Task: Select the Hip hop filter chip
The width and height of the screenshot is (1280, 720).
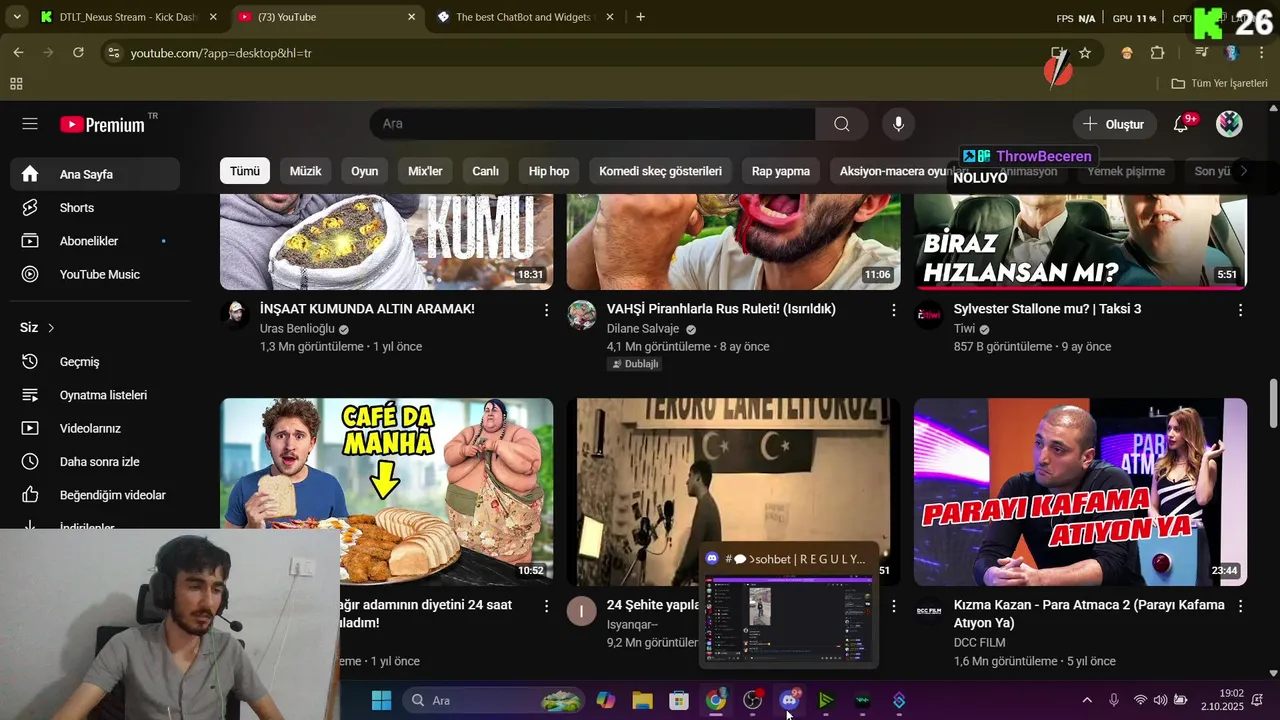Action: click(x=549, y=171)
